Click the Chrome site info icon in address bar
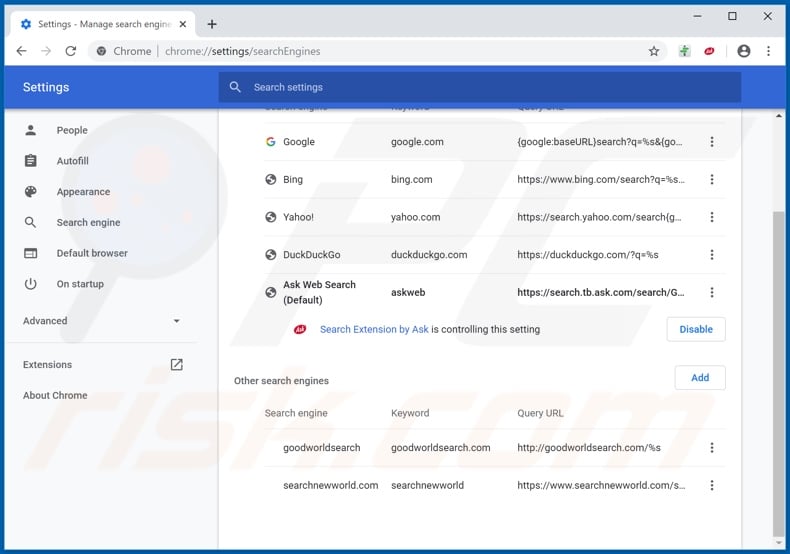790x554 pixels. (101, 51)
